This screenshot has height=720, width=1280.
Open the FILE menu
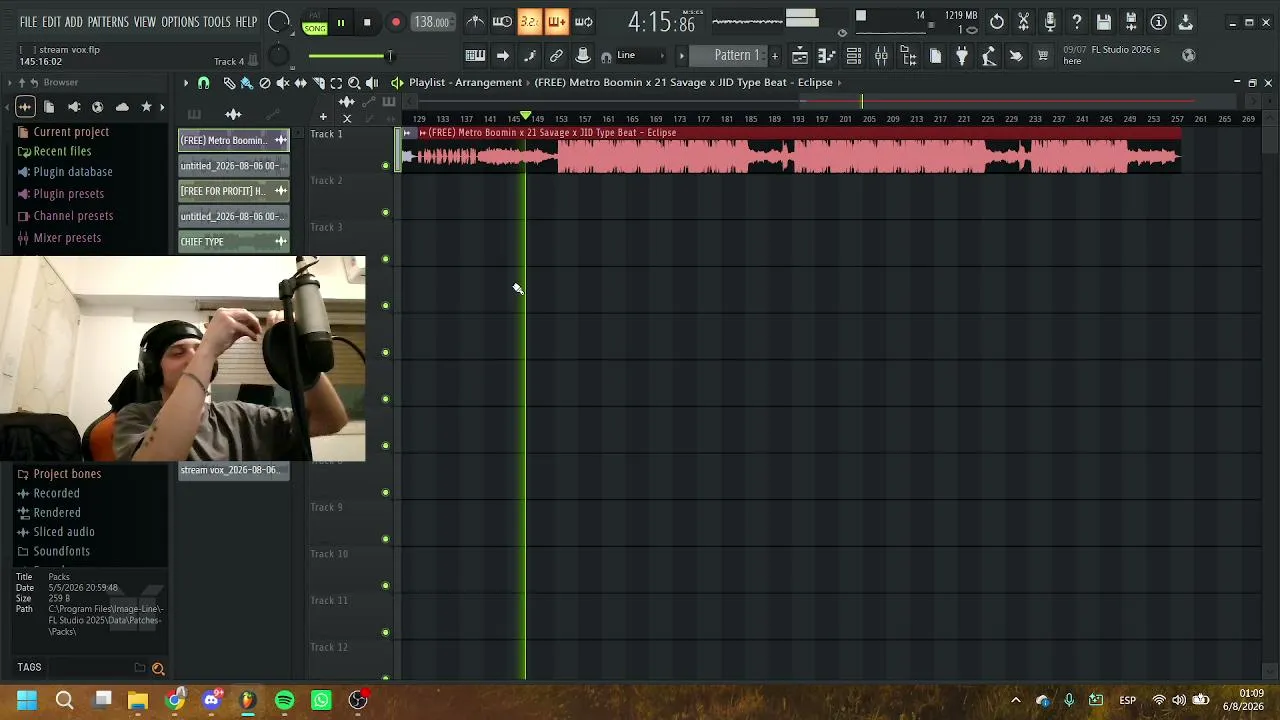click(28, 22)
